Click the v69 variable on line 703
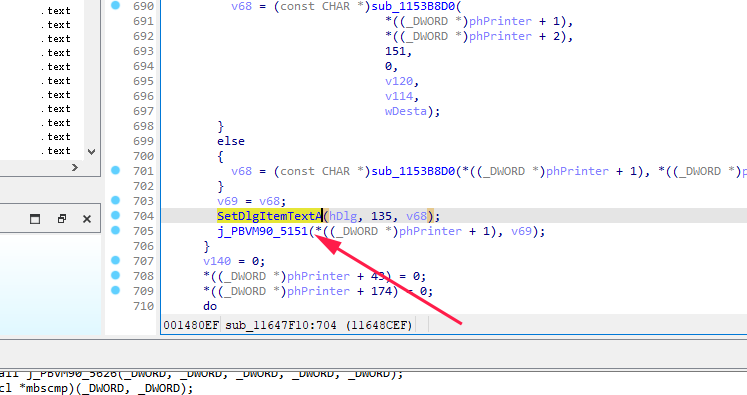 (x=227, y=201)
